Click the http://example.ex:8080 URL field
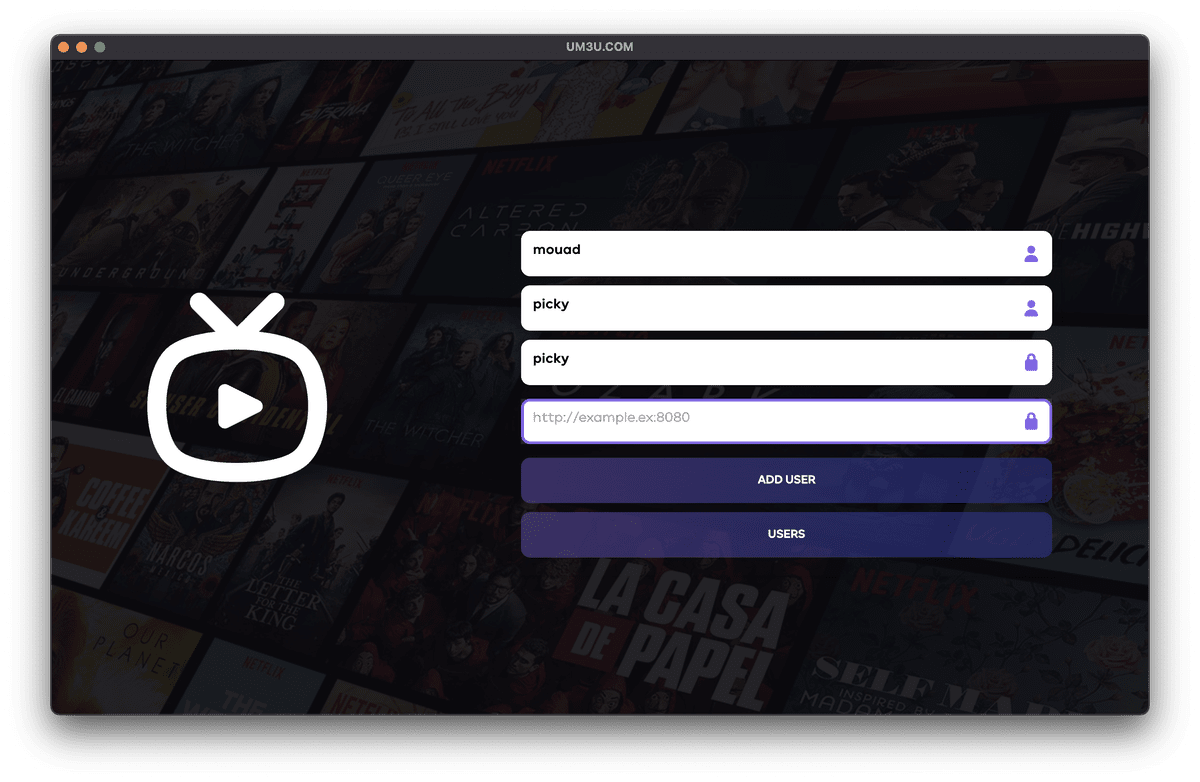 point(786,421)
